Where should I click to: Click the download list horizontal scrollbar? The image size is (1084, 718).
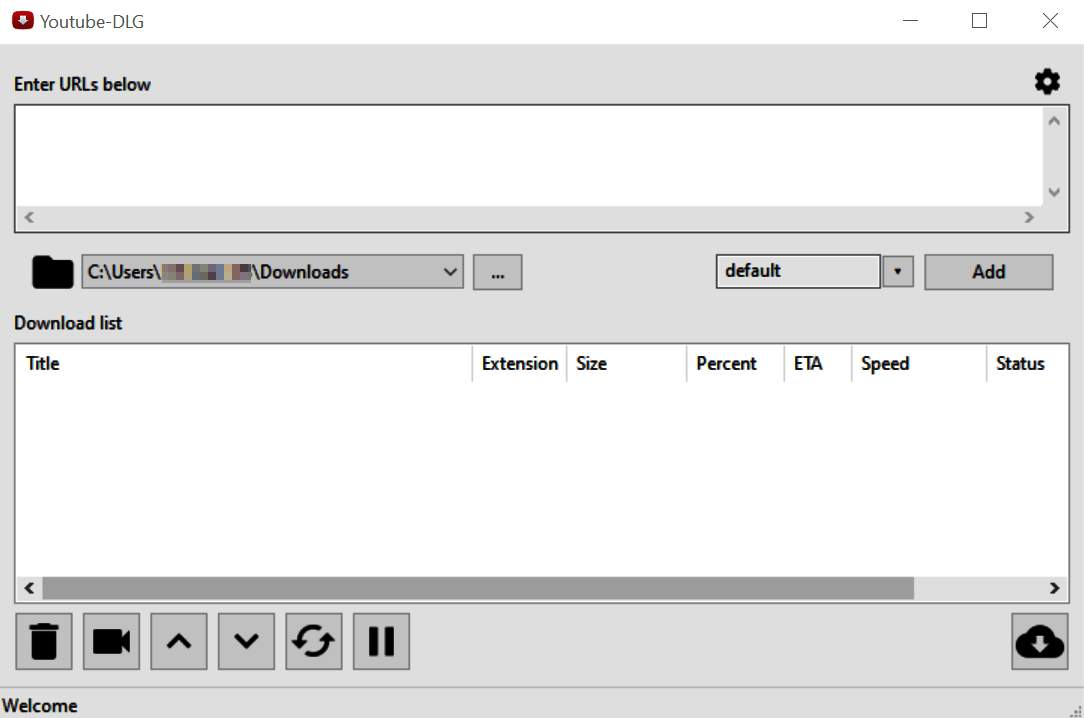pyautogui.click(x=478, y=588)
